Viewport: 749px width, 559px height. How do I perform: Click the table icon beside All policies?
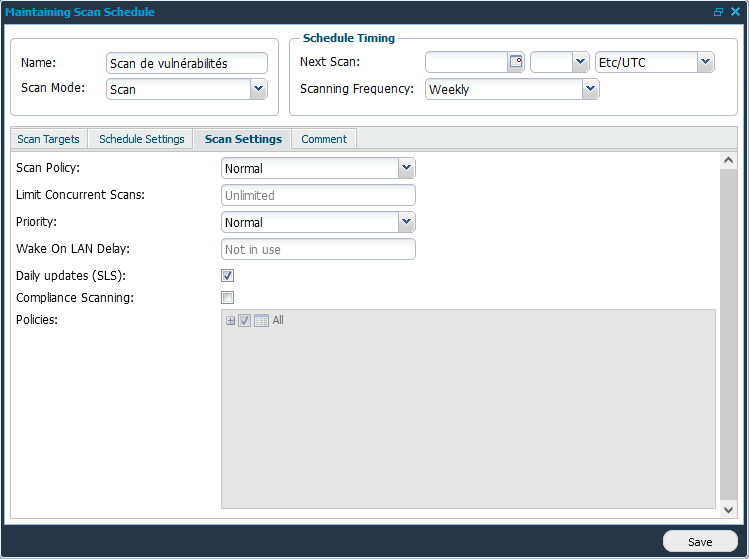click(x=261, y=321)
